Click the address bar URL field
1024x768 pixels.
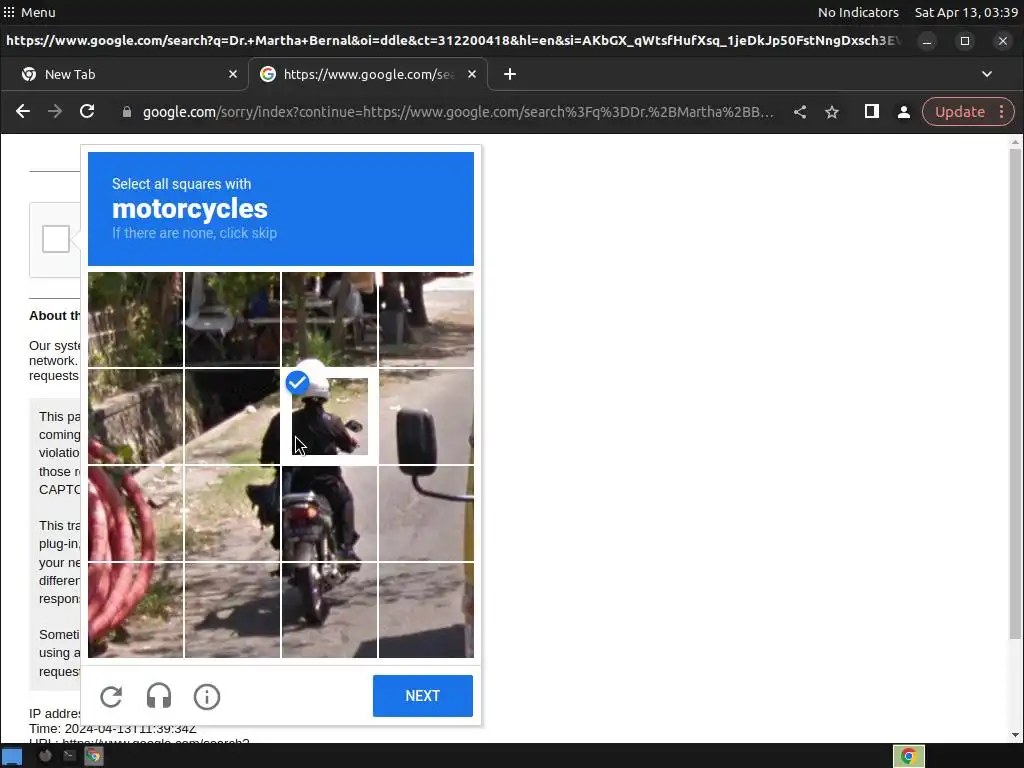pos(457,112)
